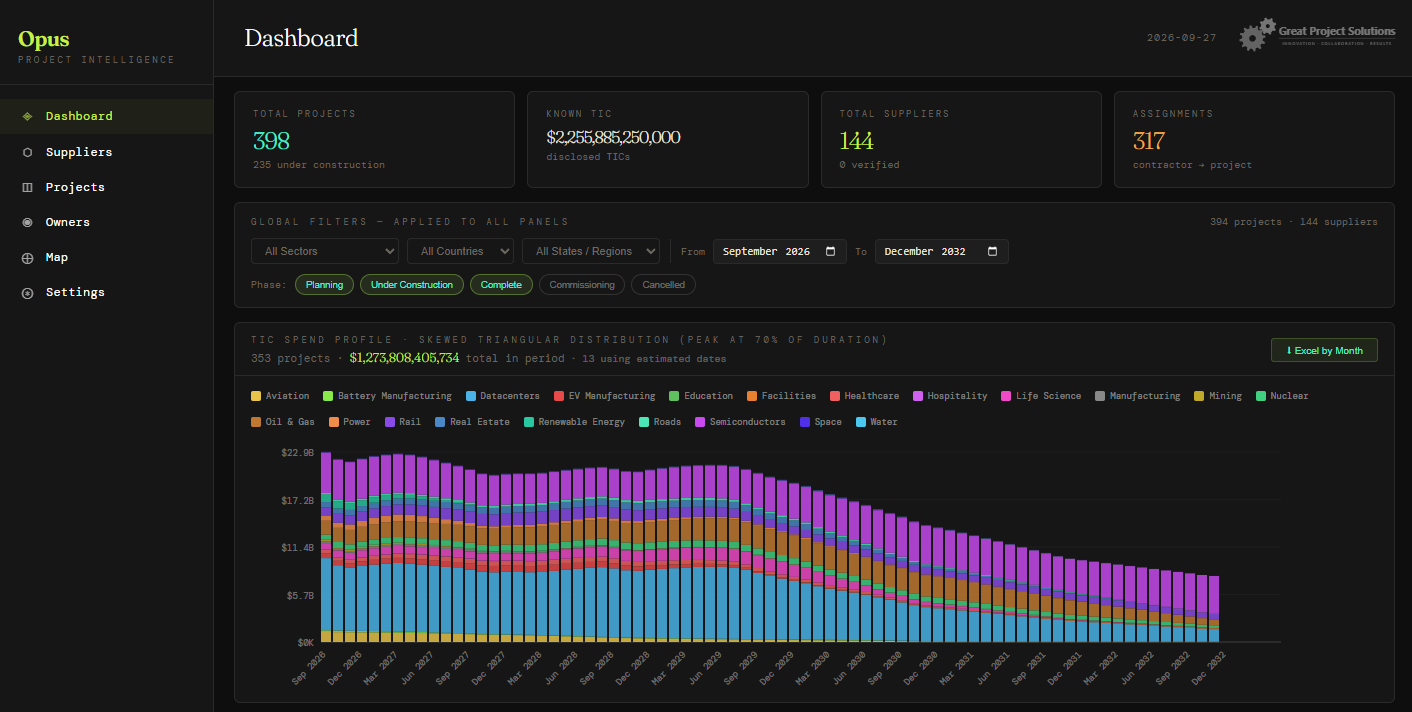
Task: Click the Map globe icon
Action: [27, 258]
